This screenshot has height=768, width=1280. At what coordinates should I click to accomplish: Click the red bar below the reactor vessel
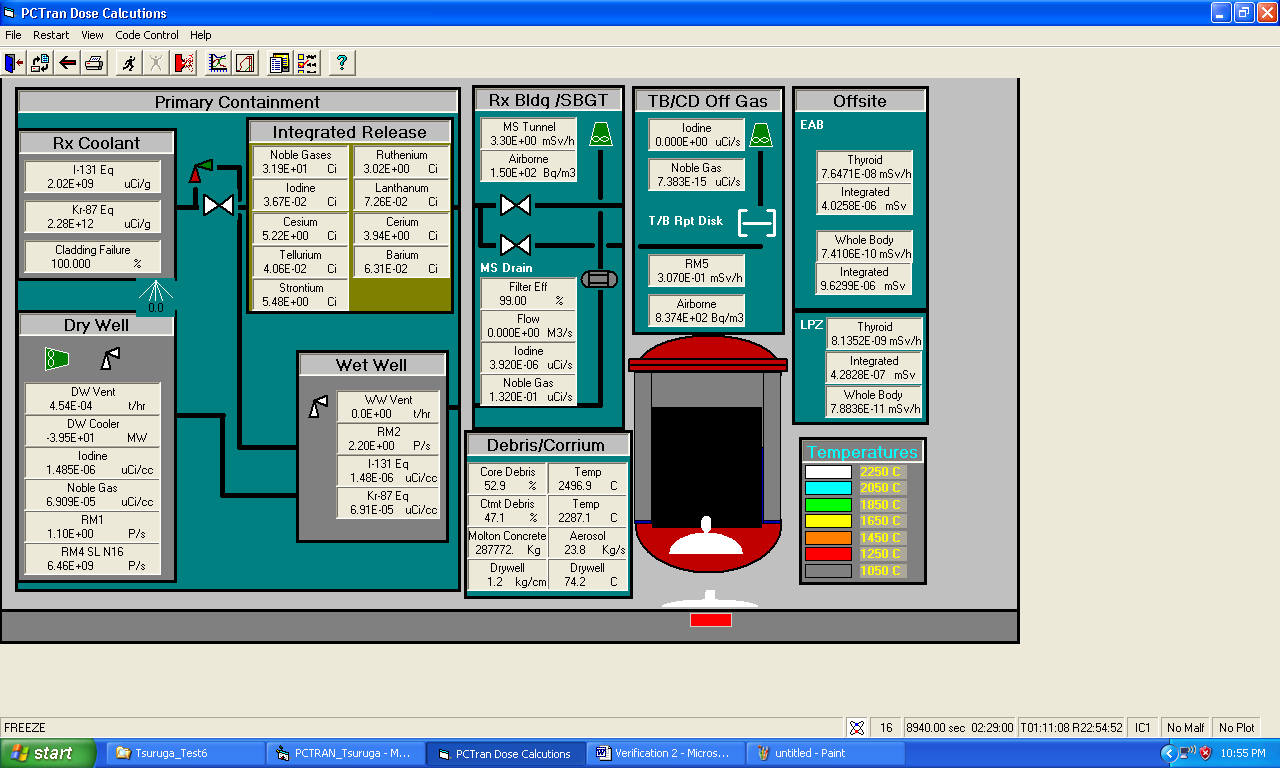pyautogui.click(x=711, y=620)
